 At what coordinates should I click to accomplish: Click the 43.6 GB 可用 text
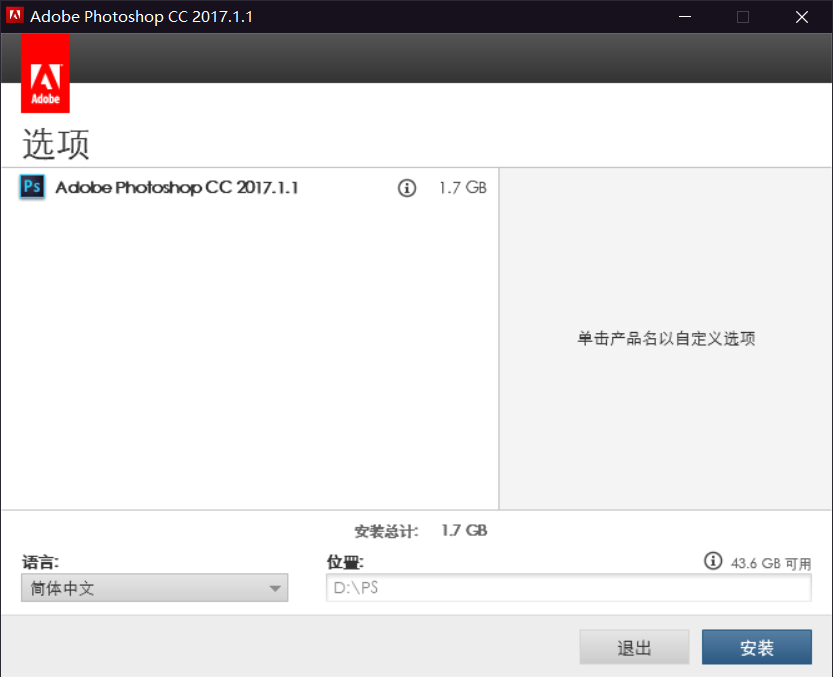tap(771, 563)
